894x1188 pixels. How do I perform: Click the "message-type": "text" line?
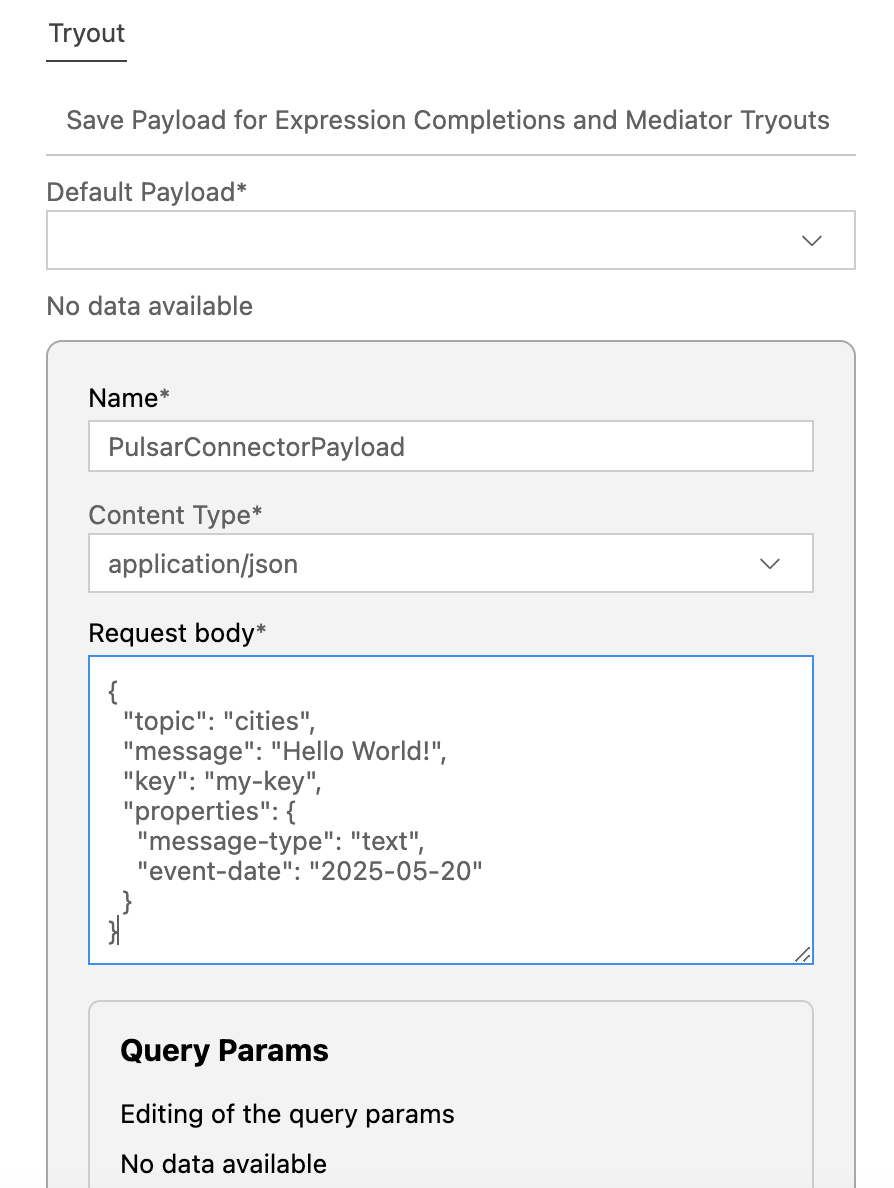pos(280,841)
